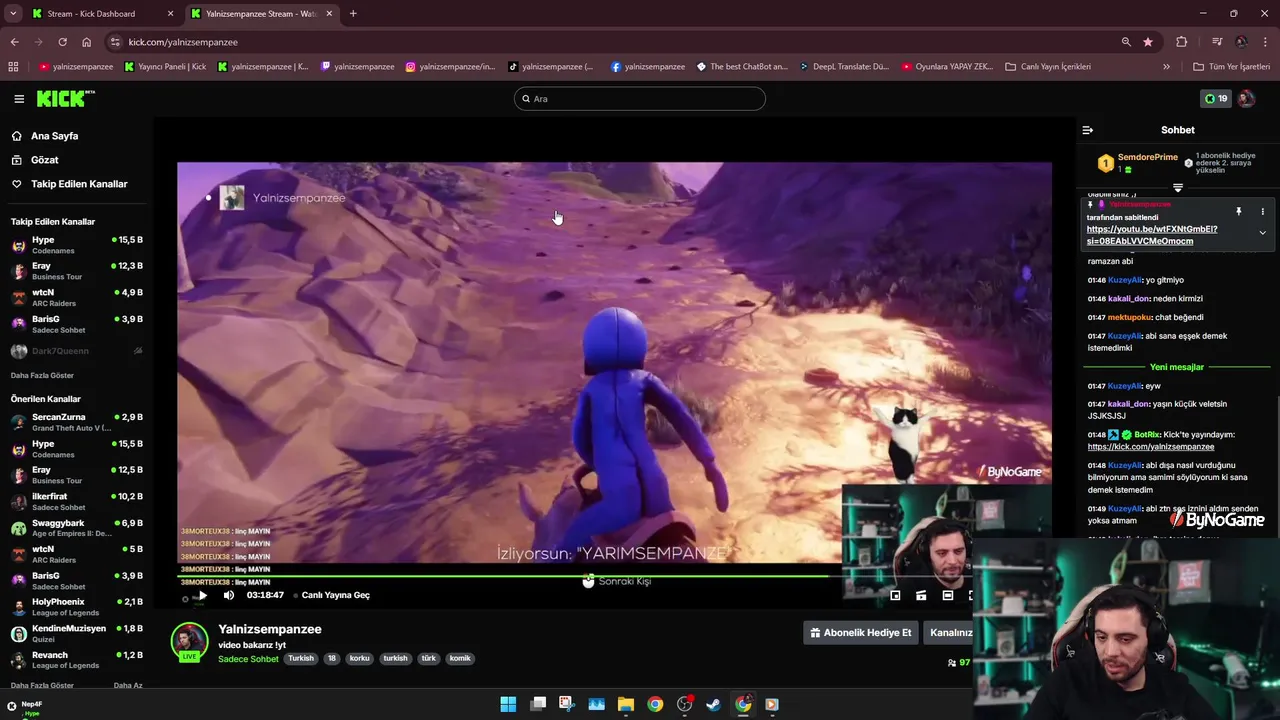Collapse recommended list with Daha Az
Viewport: 1280px width, 720px height.
128,686
